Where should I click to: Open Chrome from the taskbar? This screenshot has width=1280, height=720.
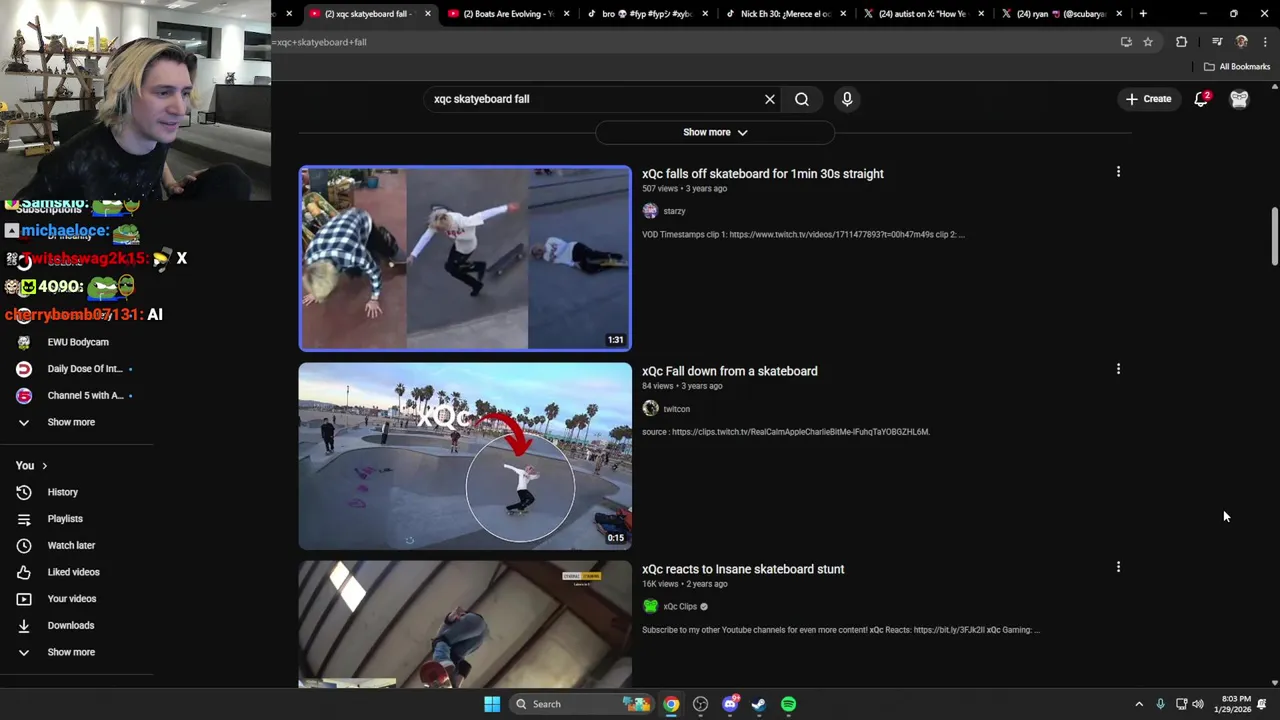[671, 704]
